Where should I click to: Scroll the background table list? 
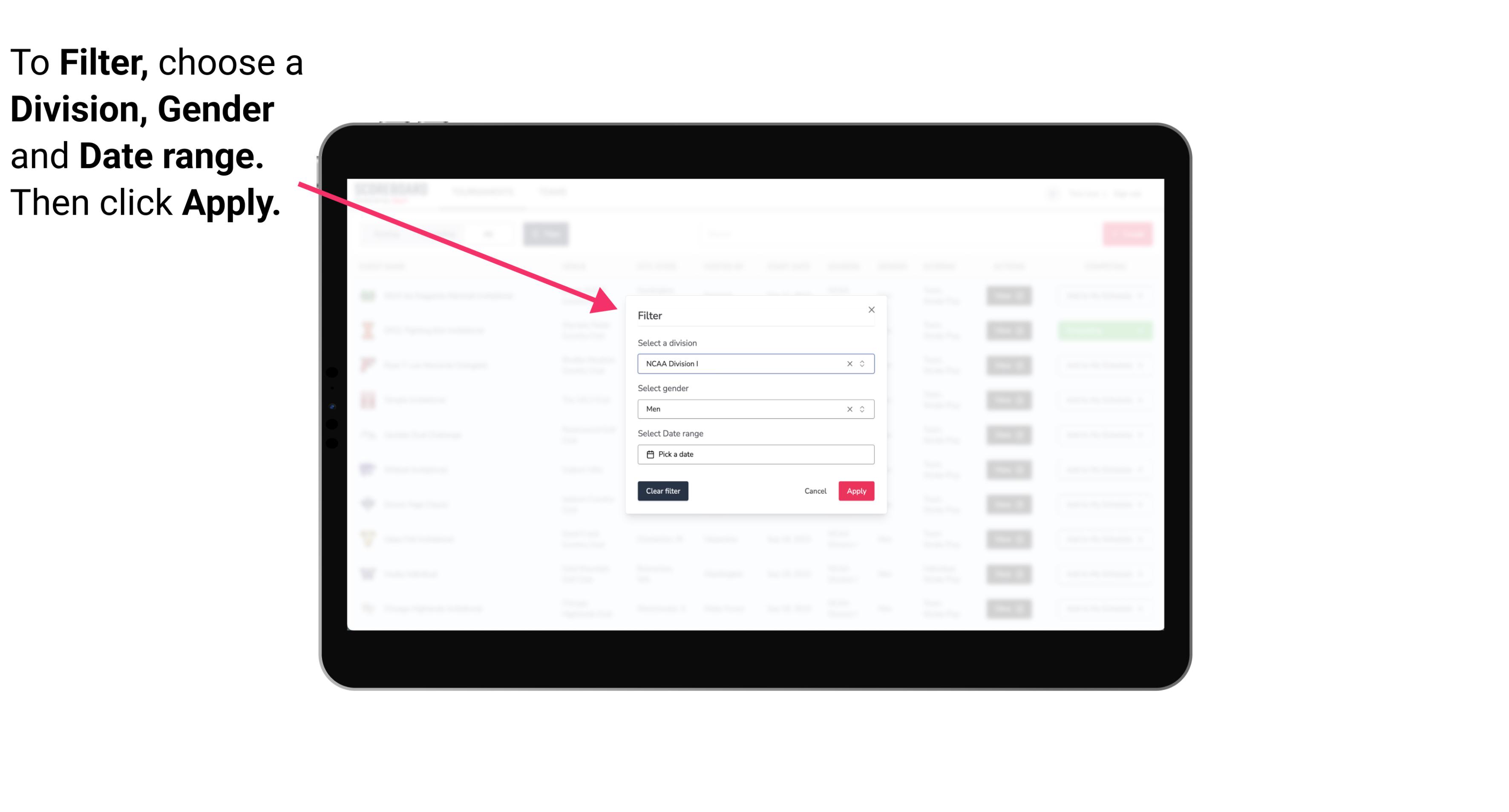point(757,450)
